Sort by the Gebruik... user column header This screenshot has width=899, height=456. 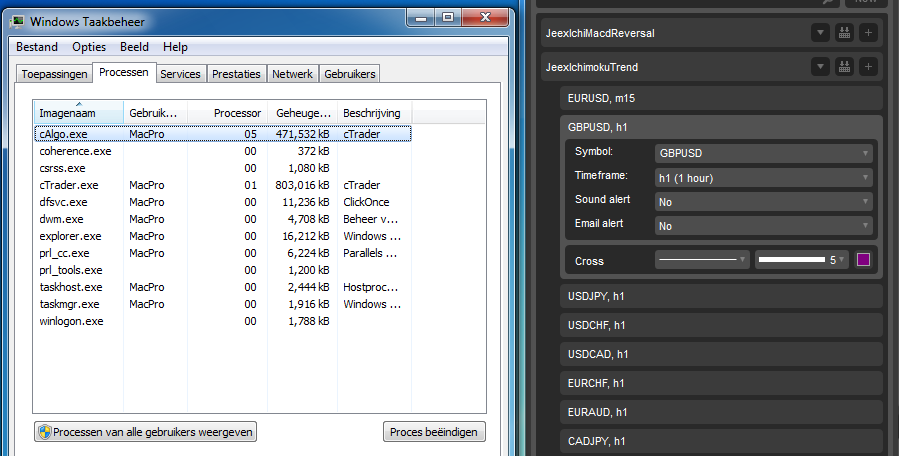[155, 112]
